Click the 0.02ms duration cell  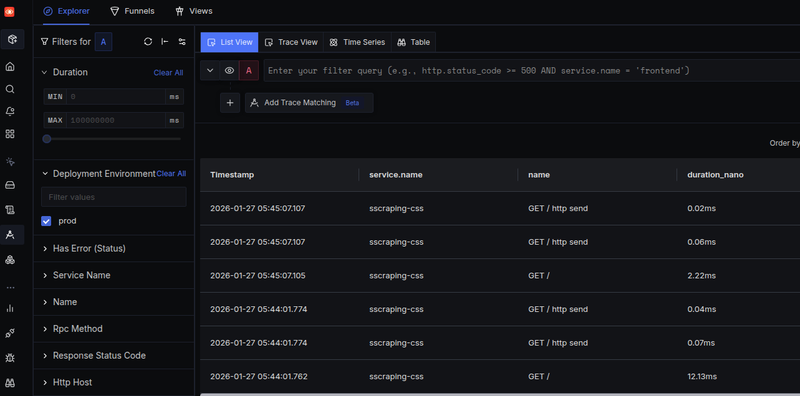coord(702,208)
